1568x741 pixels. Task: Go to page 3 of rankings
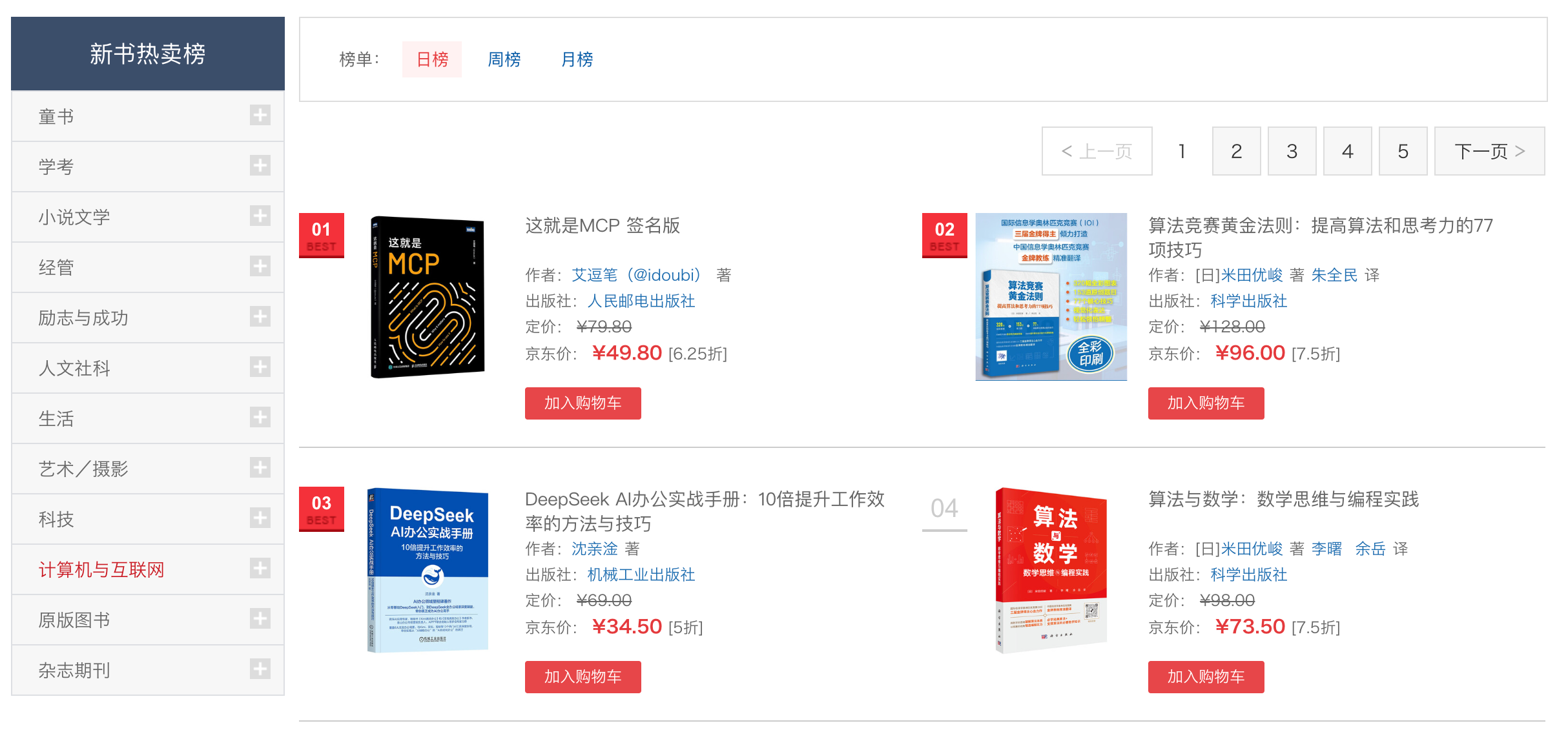(1292, 151)
